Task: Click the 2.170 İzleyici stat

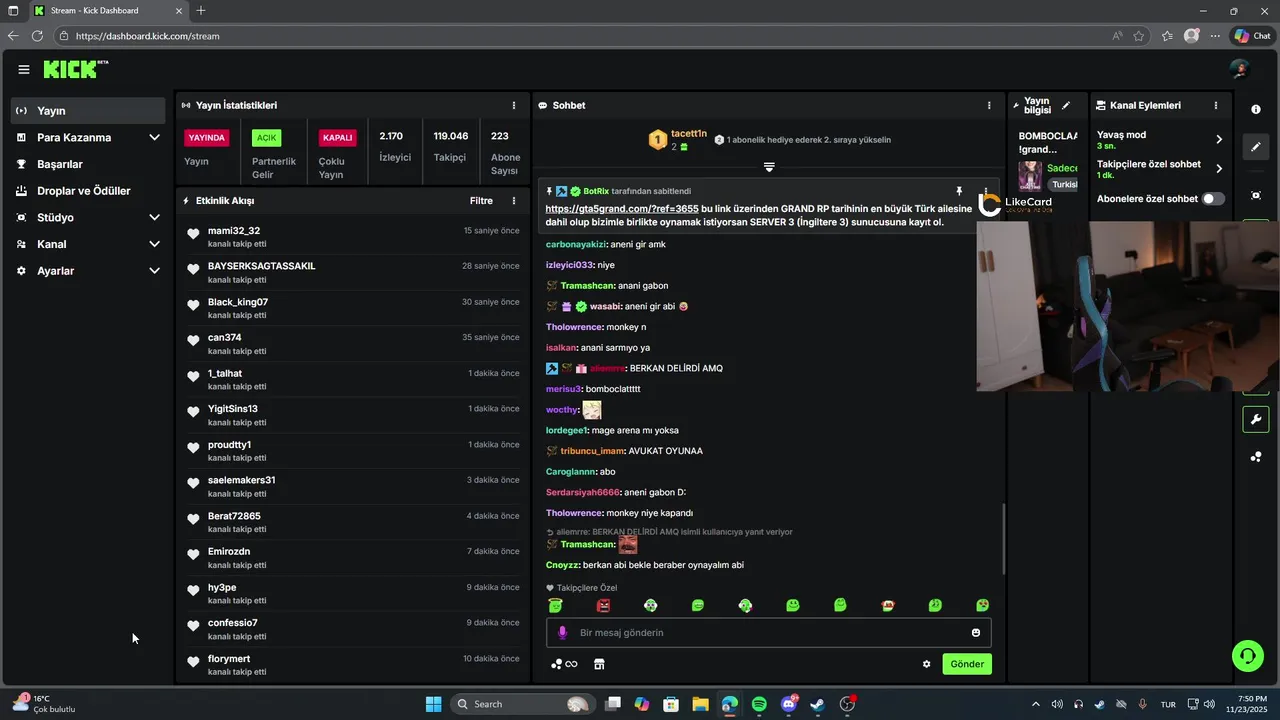Action: pos(395,146)
